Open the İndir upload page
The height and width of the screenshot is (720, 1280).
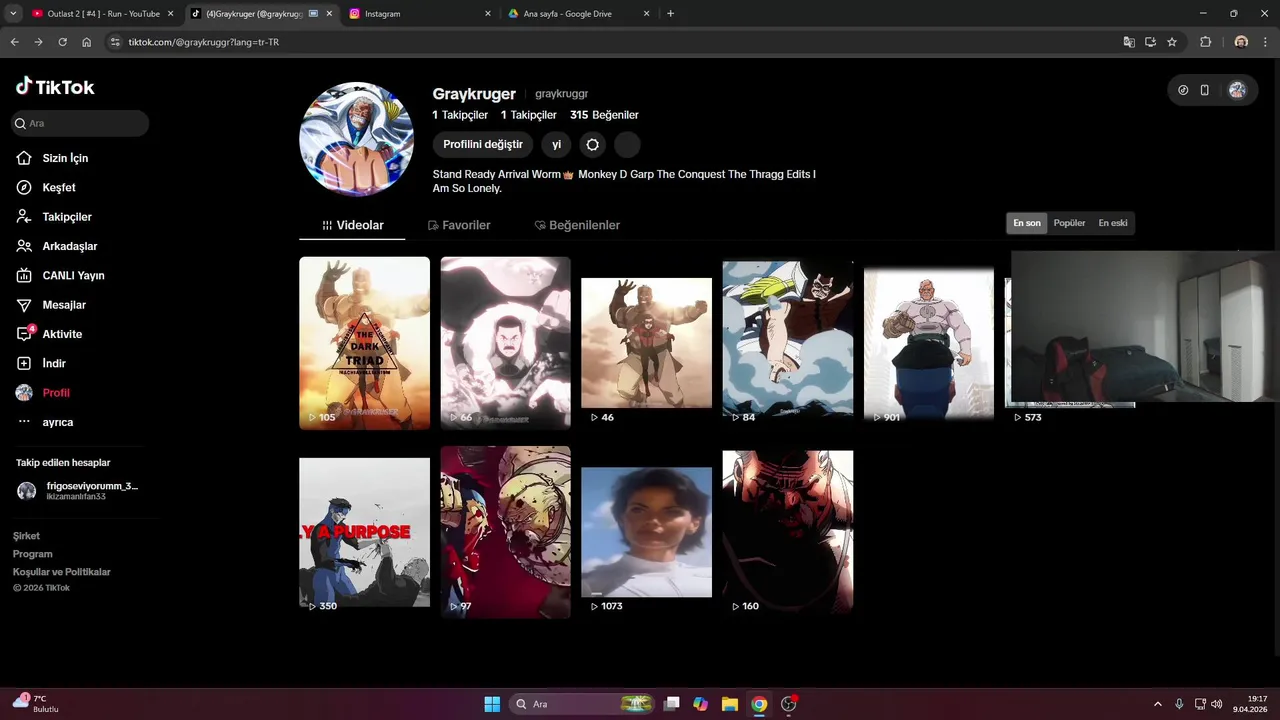[54, 363]
